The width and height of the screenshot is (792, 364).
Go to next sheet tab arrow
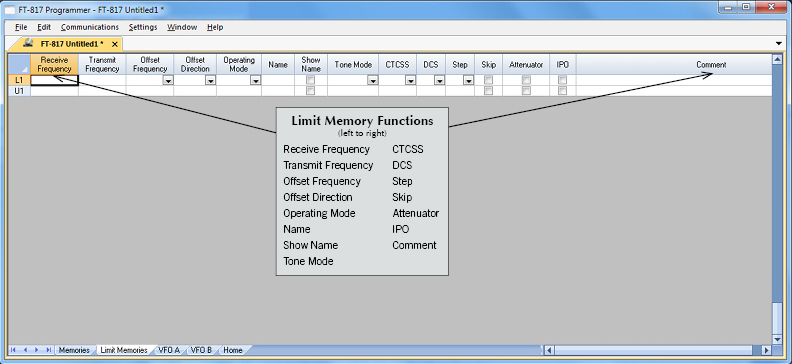(36, 350)
